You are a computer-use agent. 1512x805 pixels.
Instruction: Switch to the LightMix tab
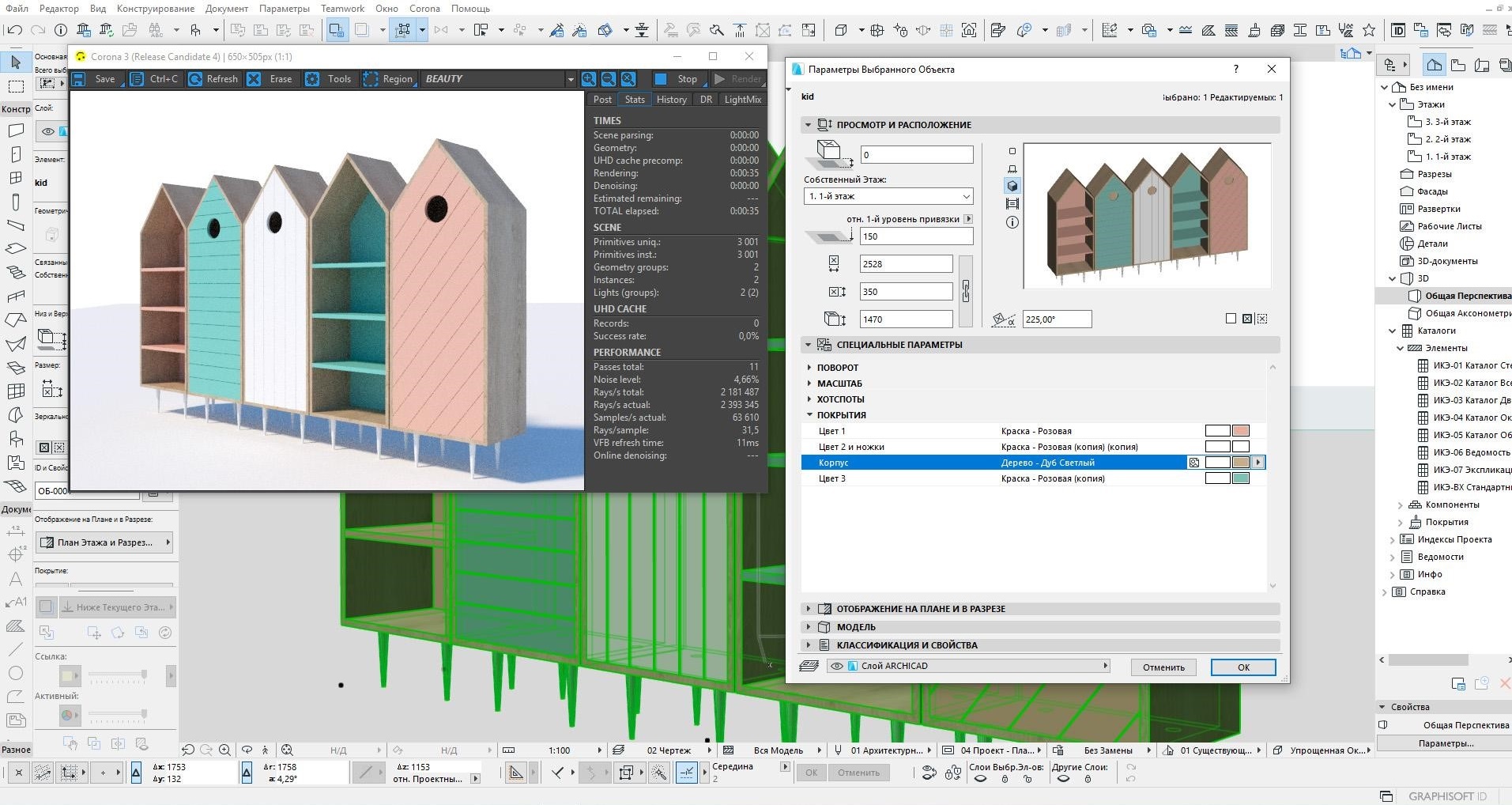[x=742, y=100]
